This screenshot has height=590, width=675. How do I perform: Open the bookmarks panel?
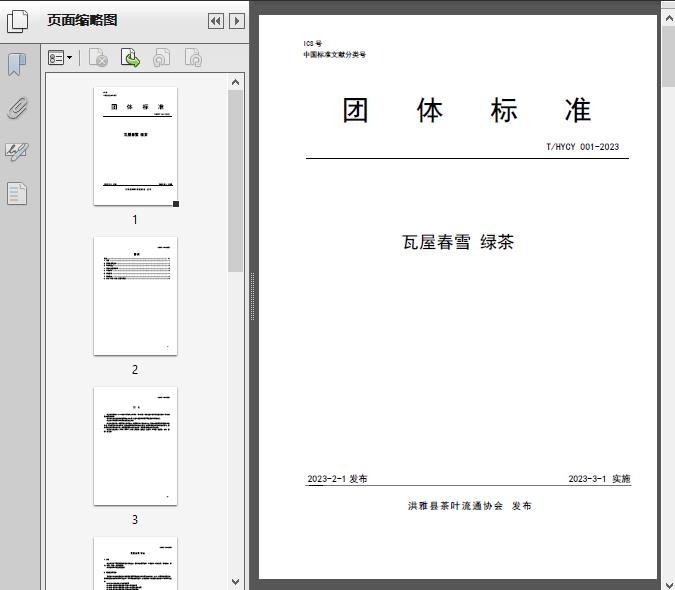pos(17,65)
